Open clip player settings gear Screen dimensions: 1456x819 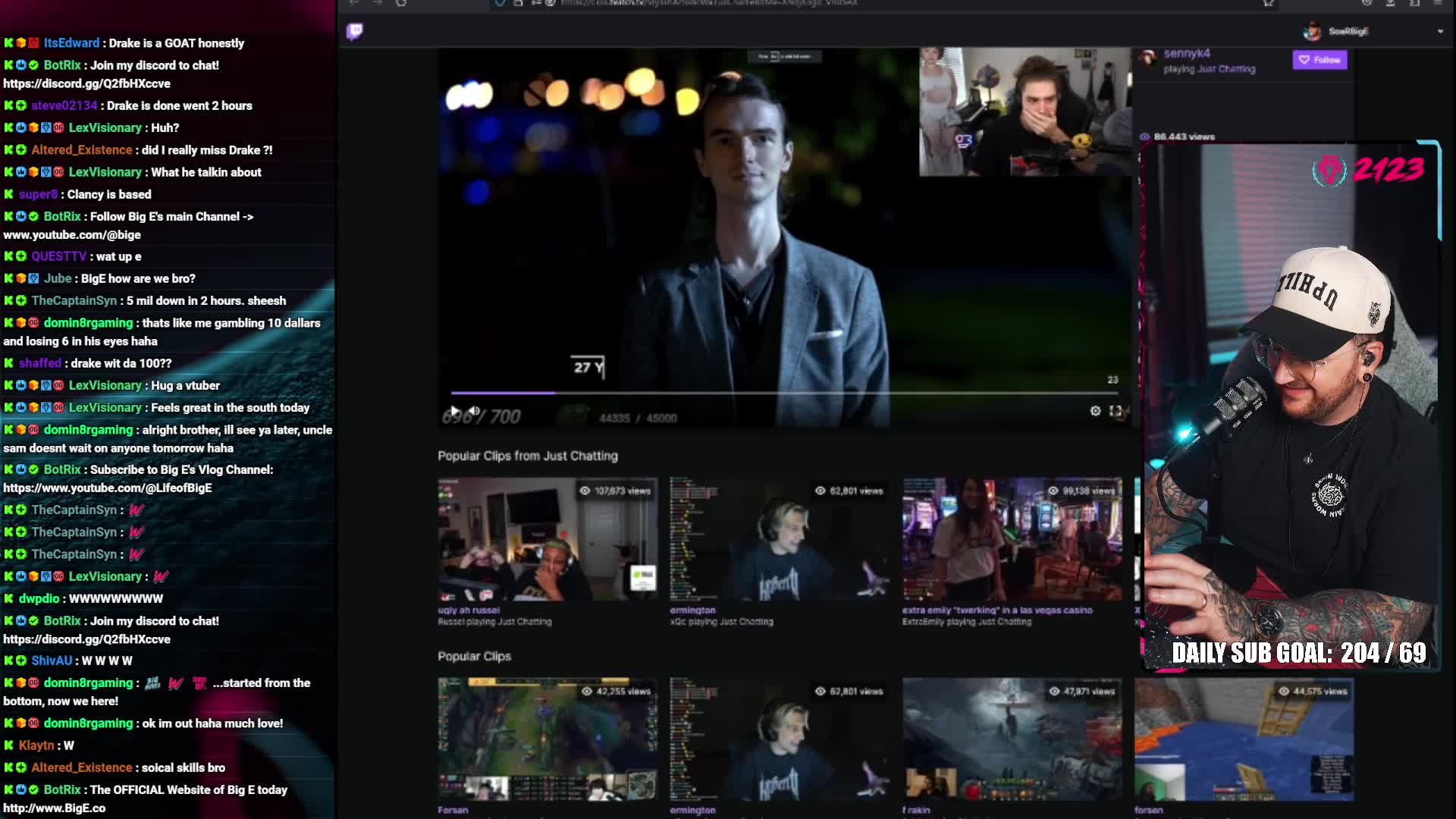[x=1095, y=411]
